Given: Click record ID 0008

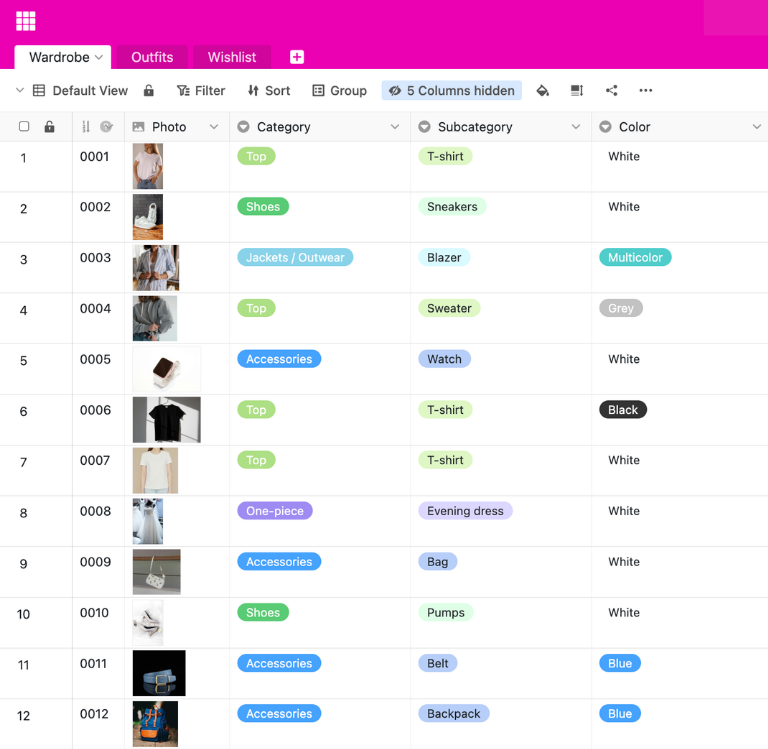Looking at the screenshot, I should point(96,511).
